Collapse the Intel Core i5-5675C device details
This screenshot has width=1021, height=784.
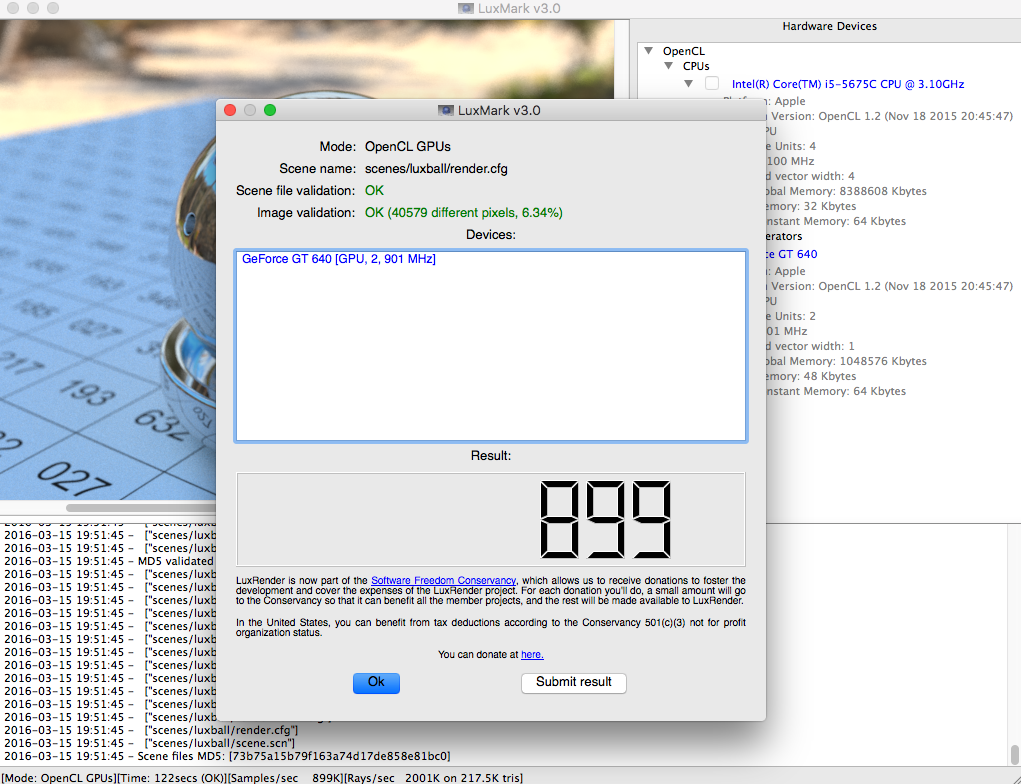point(689,84)
